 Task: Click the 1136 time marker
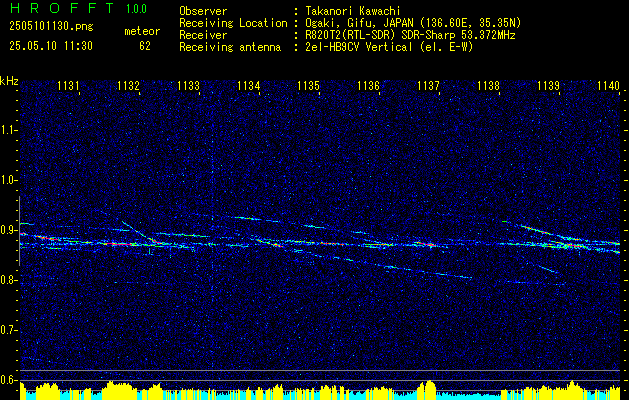(368, 85)
